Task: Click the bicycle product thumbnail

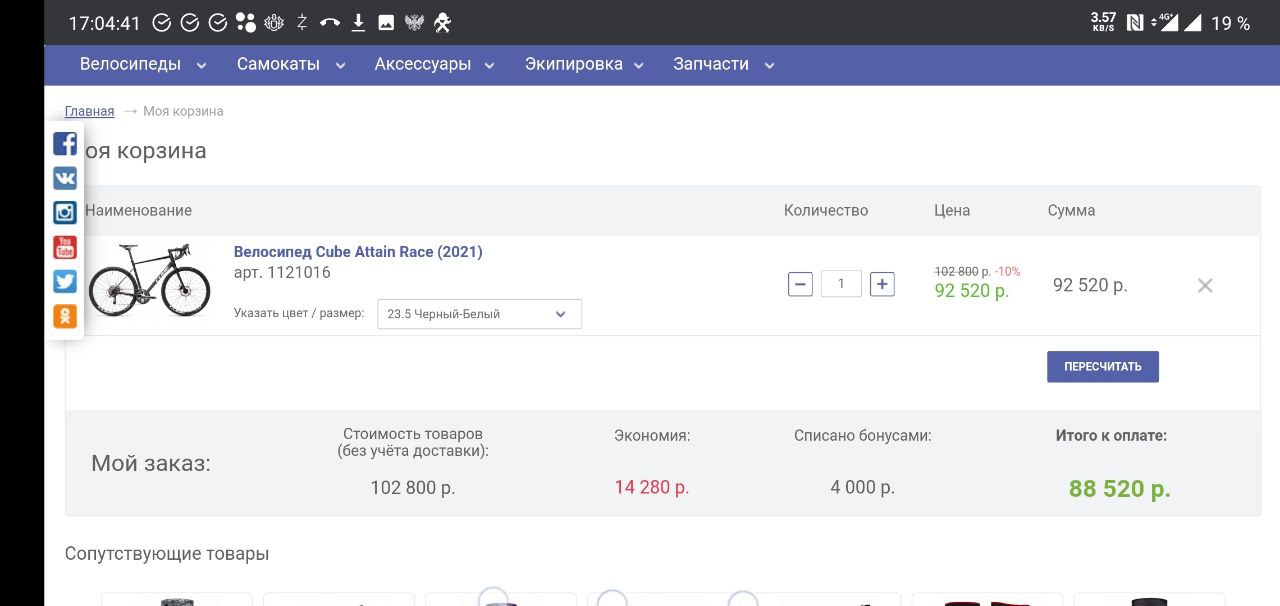Action: (x=149, y=280)
